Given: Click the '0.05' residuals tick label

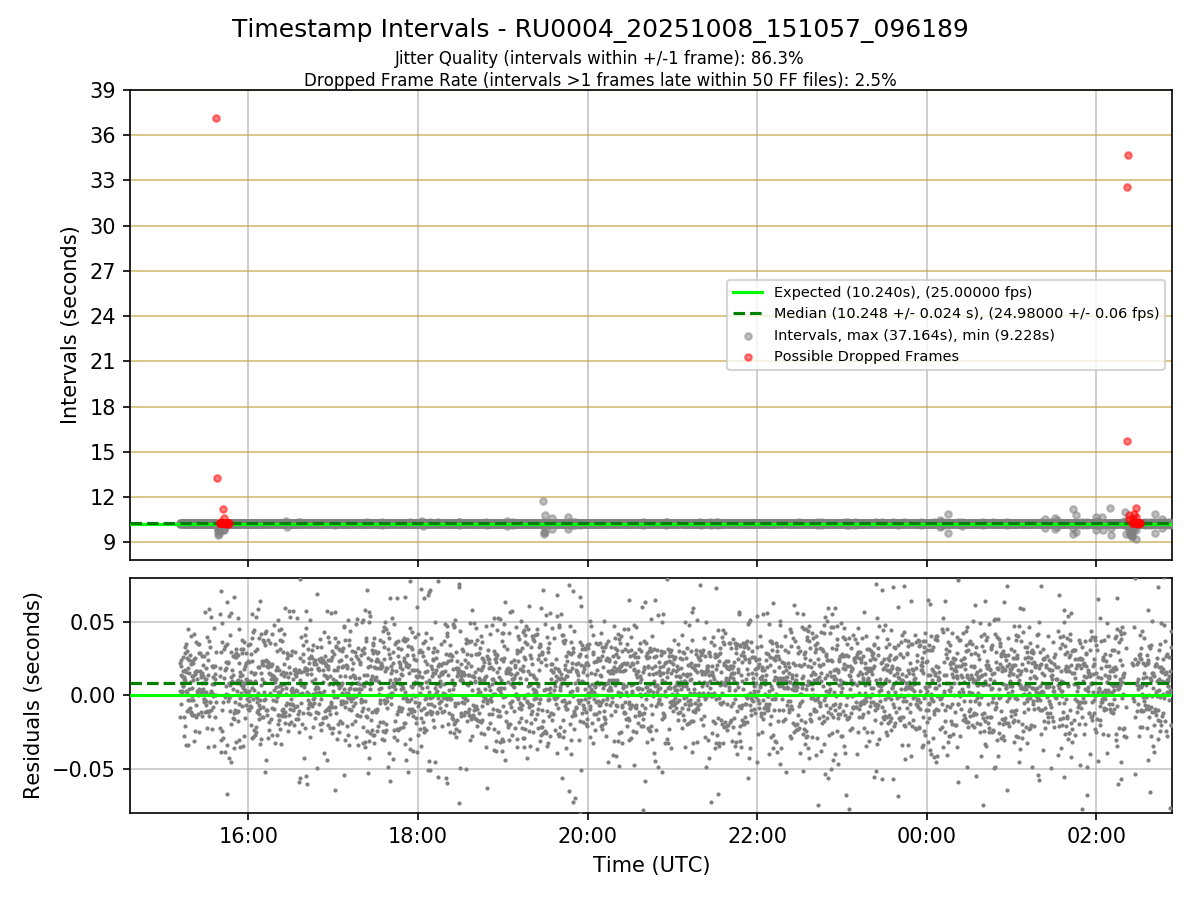Looking at the screenshot, I should [x=96, y=622].
